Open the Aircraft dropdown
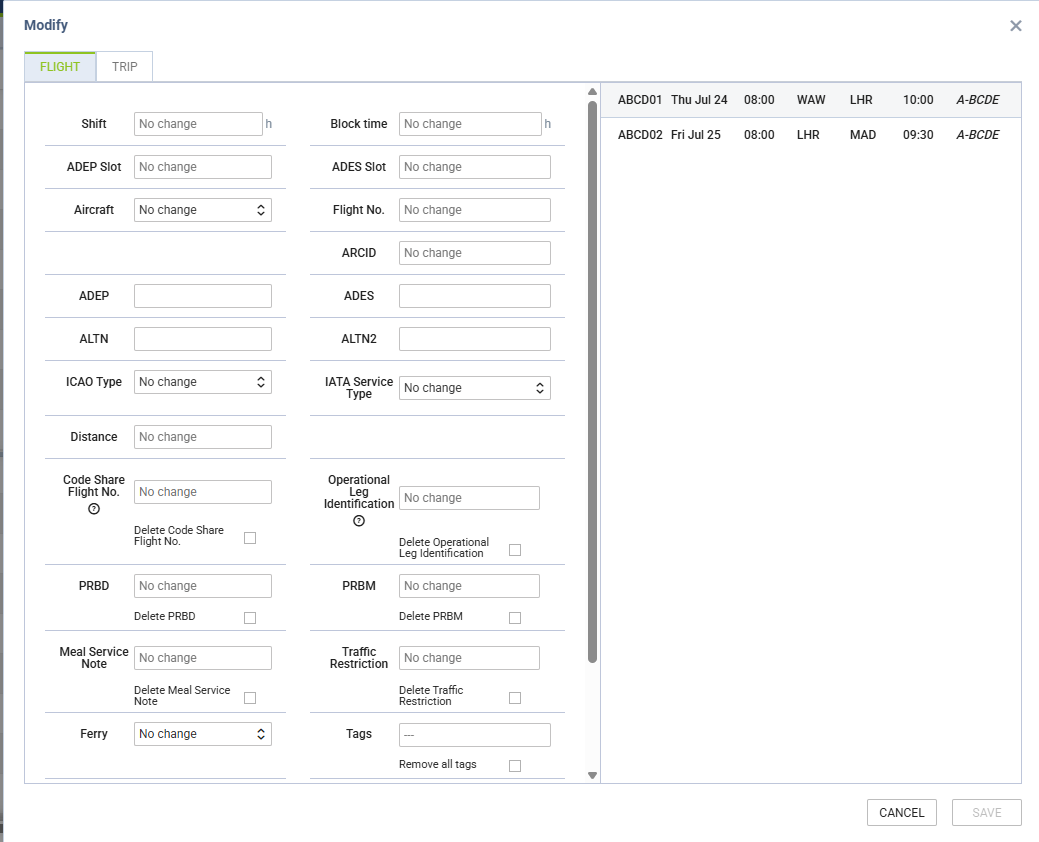 (x=203, y=210)
